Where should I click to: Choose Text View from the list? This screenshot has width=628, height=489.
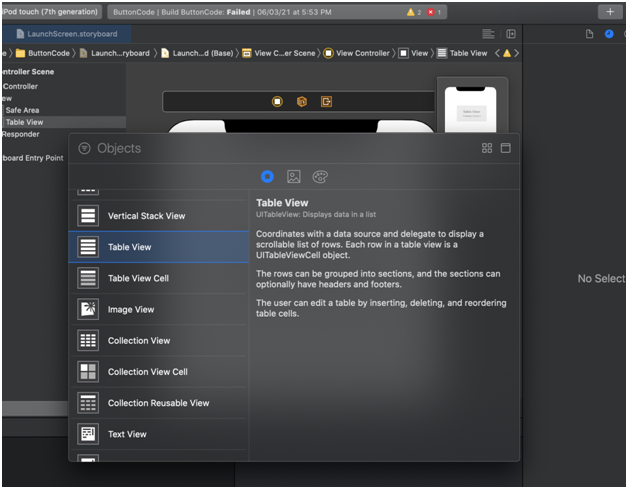[x=159, y=435]
